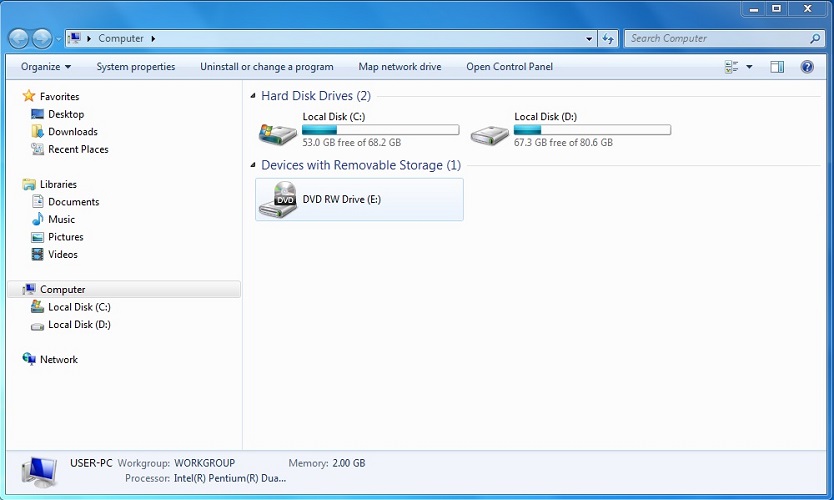
Task: Select the Local Disk (D:) drive icon in main pane
Action: [490, 135]
